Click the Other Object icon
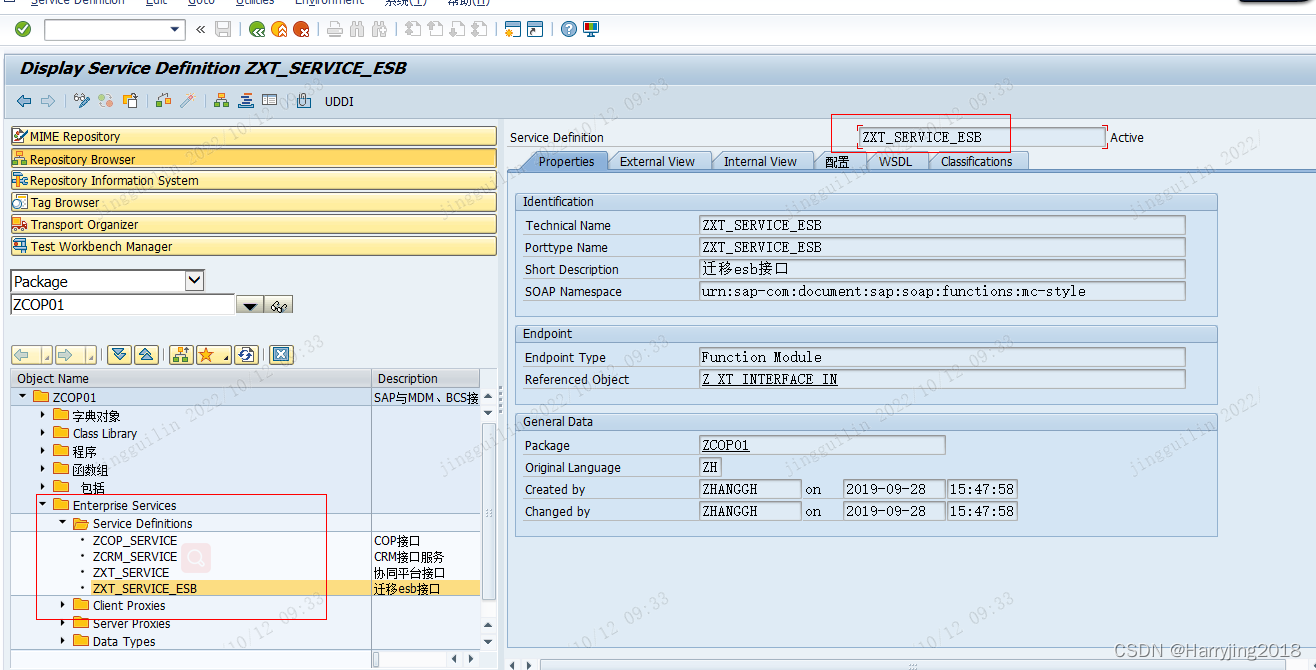Screen dimensions: 1316x670 [130, 101]
